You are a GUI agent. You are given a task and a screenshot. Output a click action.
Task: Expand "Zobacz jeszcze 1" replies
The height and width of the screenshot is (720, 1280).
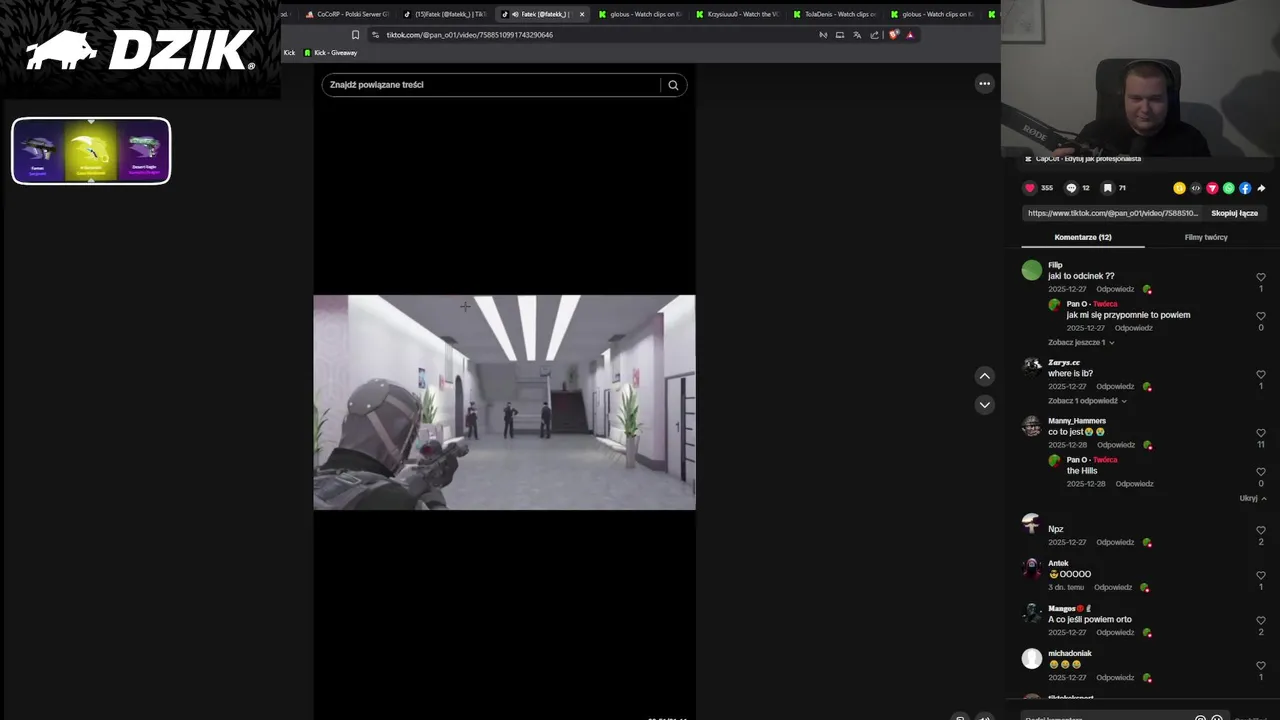[1081, 342]
